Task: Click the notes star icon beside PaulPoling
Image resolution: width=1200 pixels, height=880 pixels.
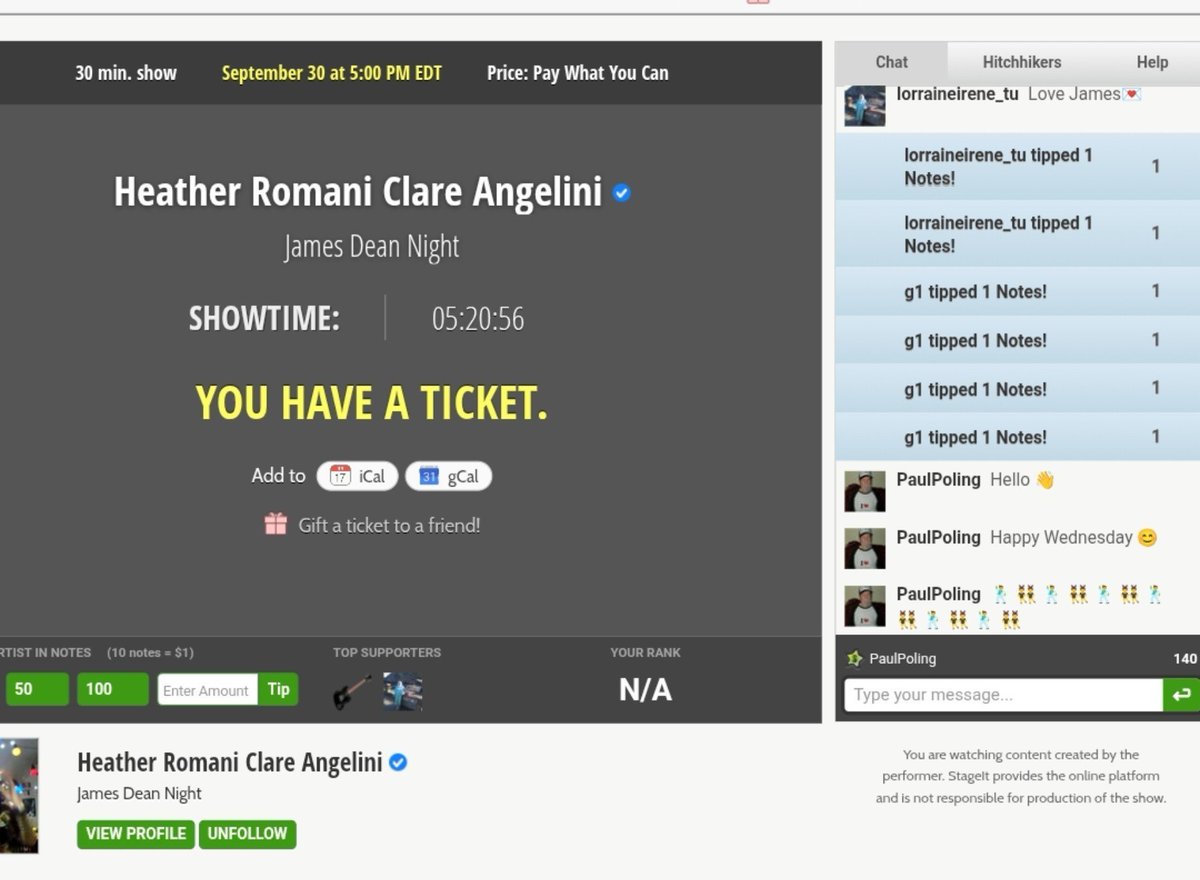Action: [854, 659]
